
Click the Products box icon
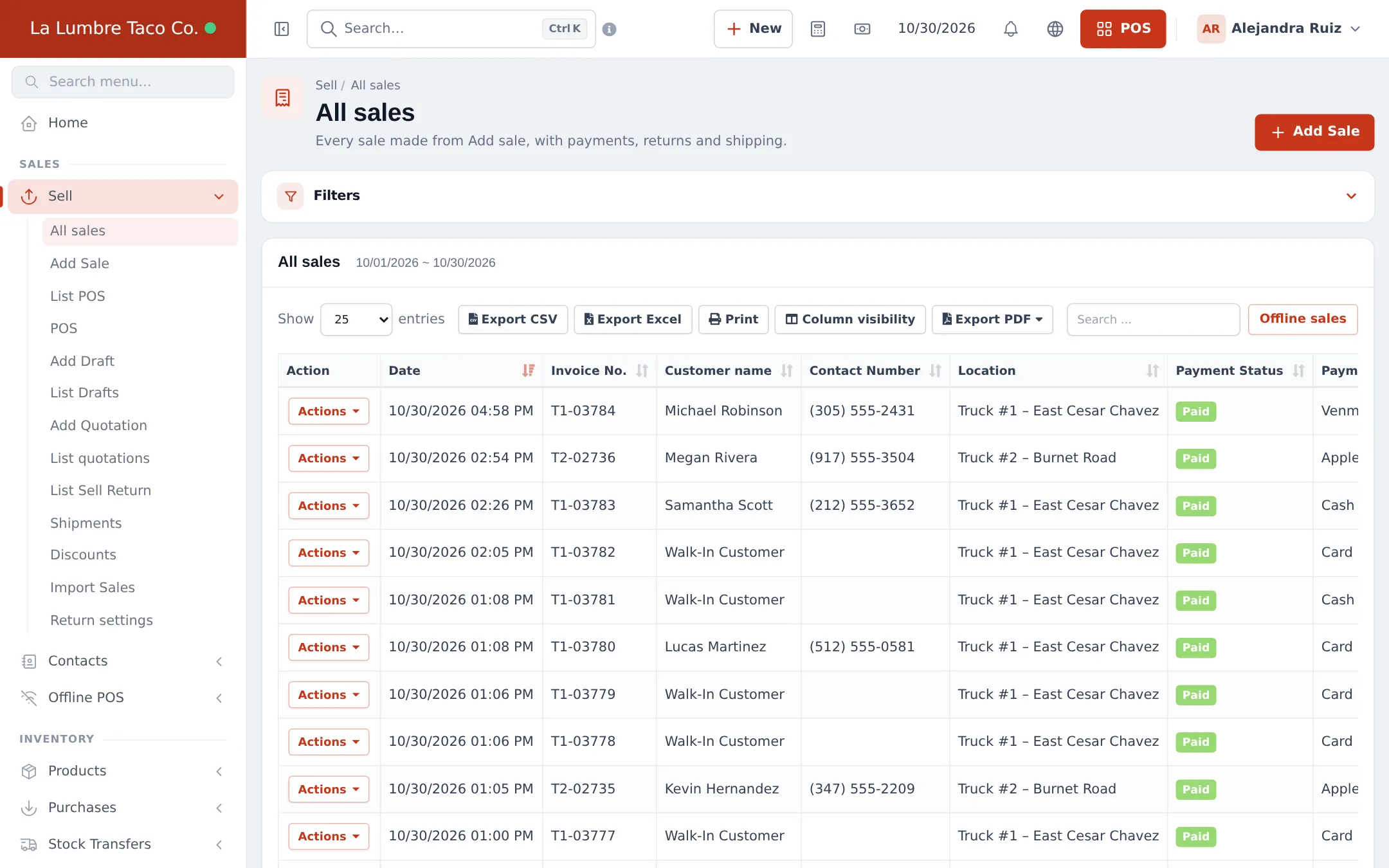pos(29,771)
